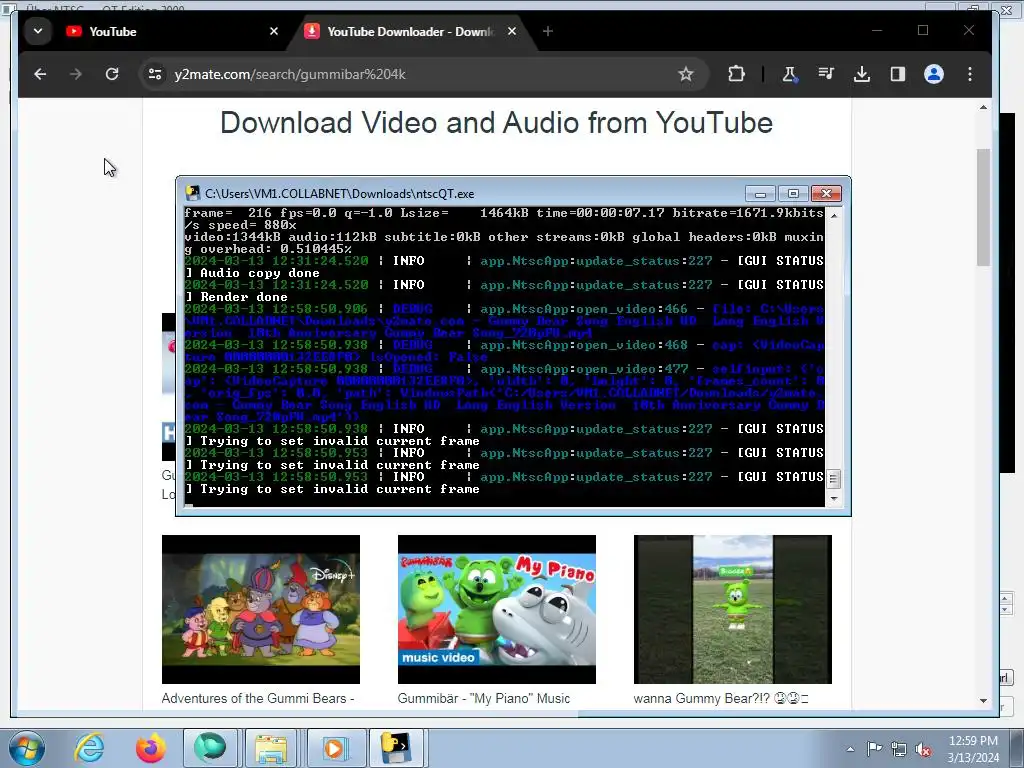Open the Adventures of the Gummi Bears thumbnail

[261, 609]
